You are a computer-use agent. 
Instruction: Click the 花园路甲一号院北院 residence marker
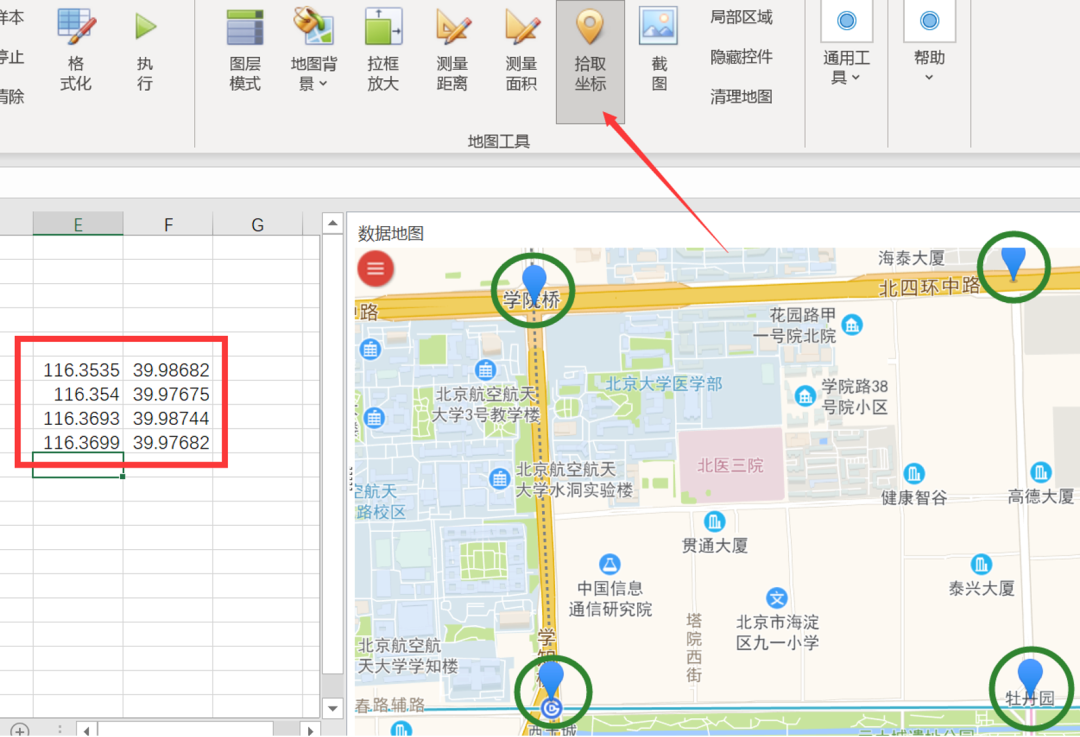tap(852, 324)
